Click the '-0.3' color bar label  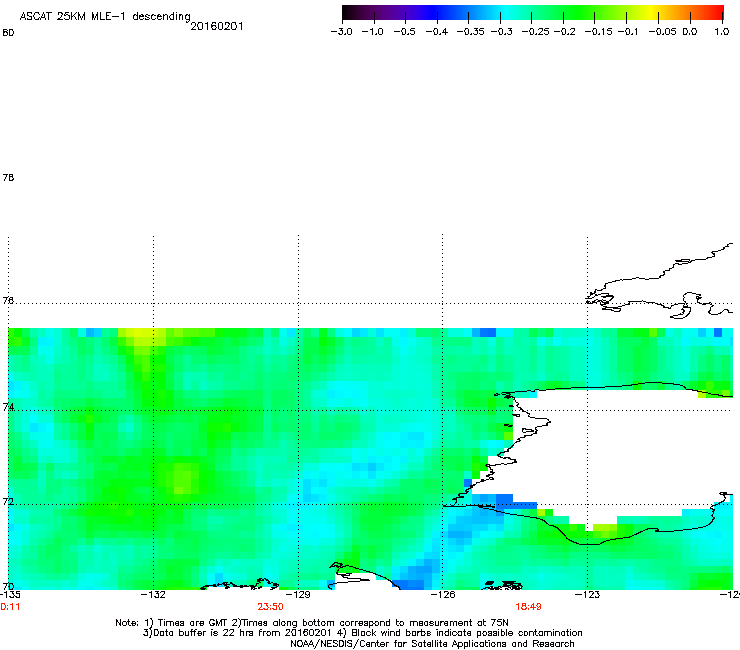pos(501,32)
